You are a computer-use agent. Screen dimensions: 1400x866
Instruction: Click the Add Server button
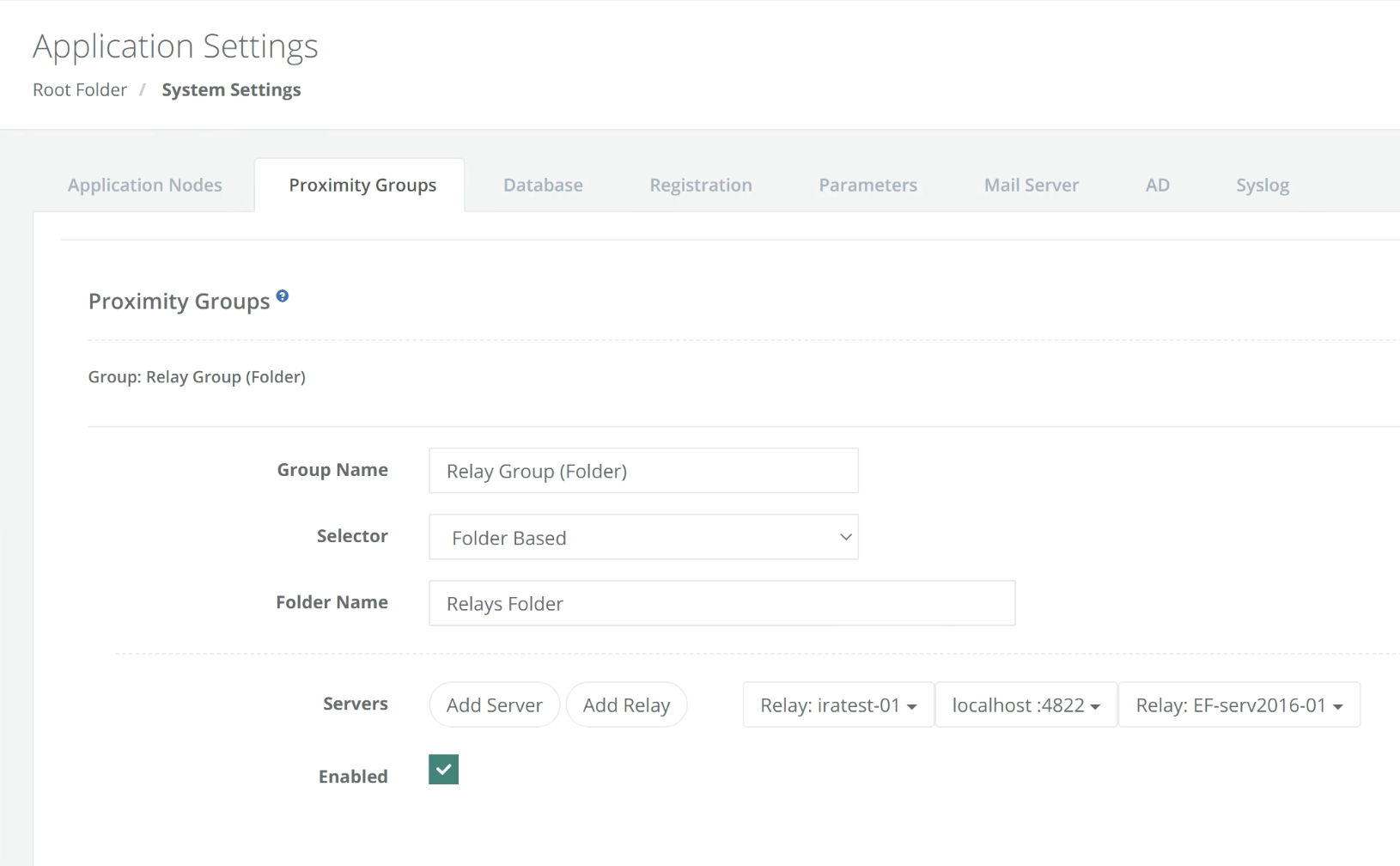coord(494,704)
